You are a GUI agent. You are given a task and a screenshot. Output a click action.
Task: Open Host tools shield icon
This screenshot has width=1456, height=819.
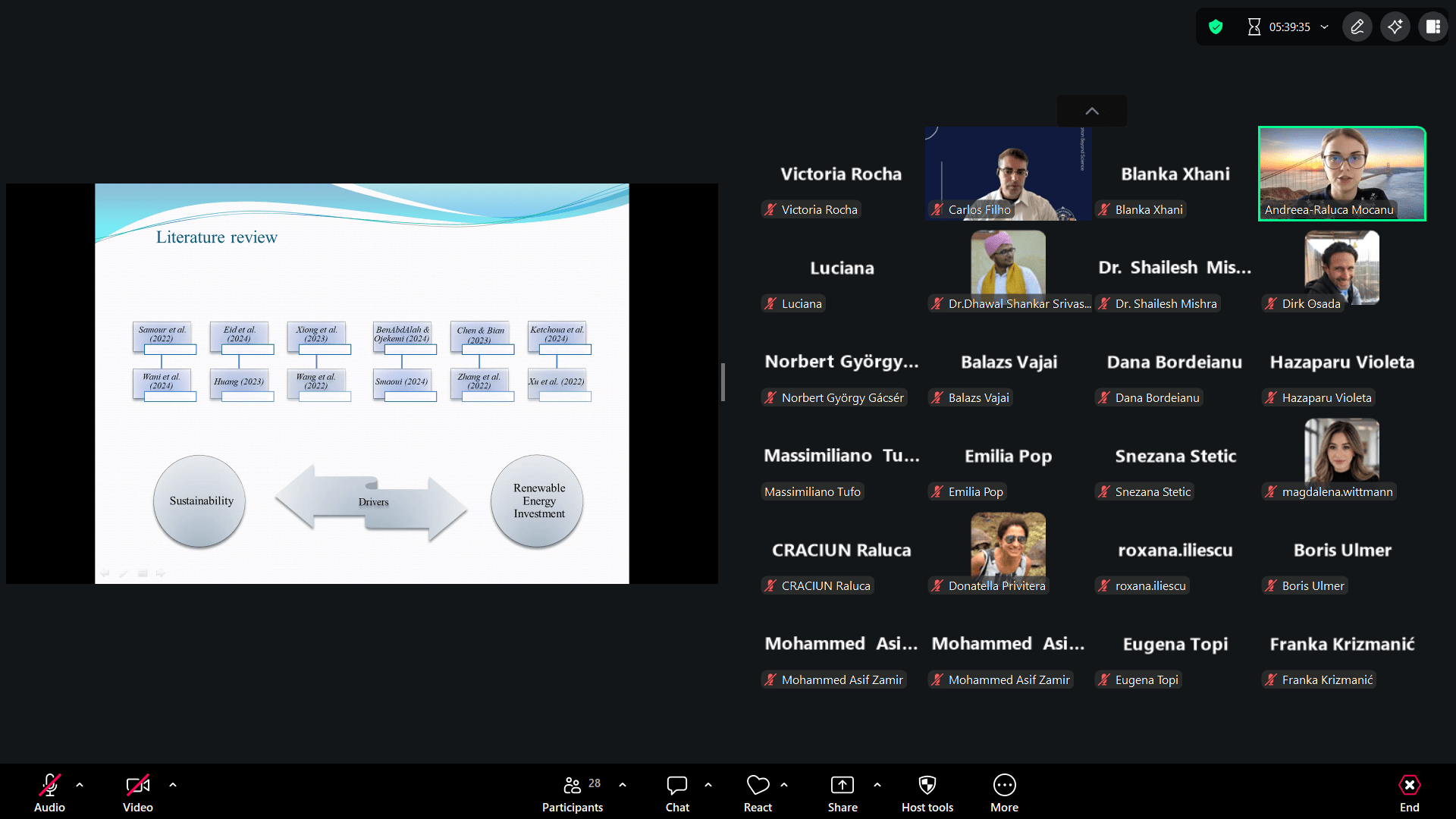[927, 785]
